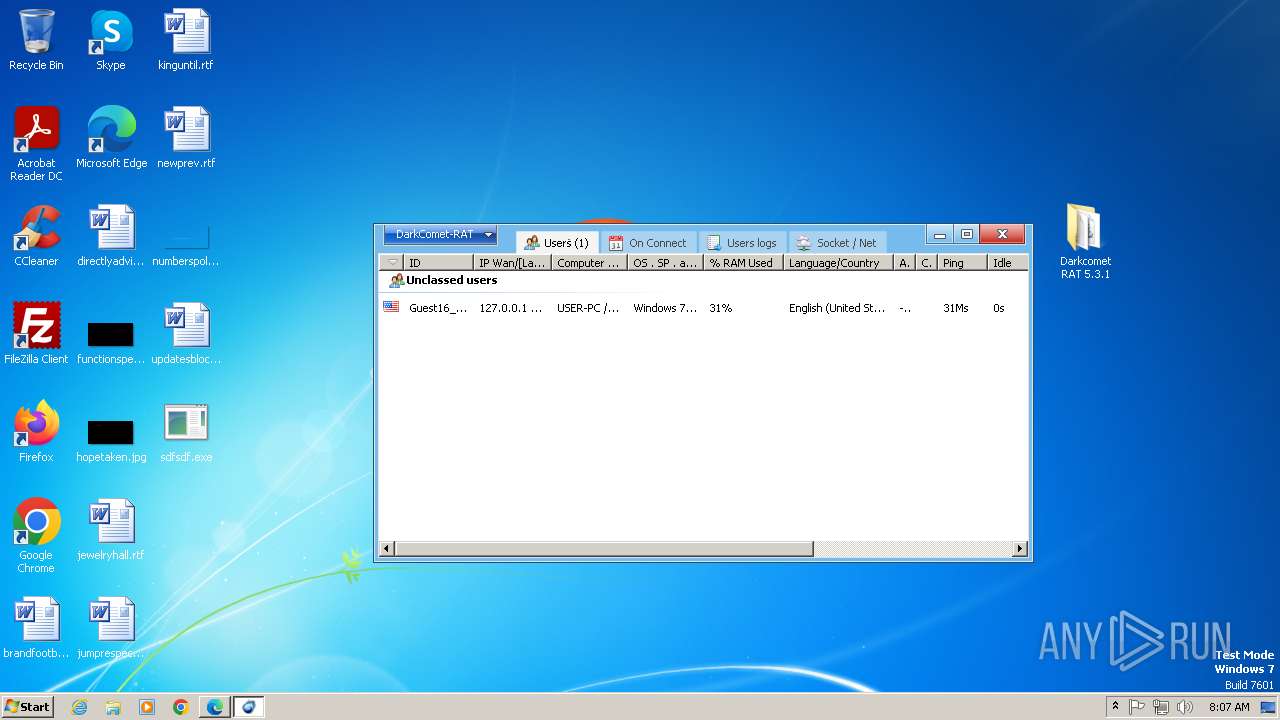Select the functionspe... image file
Image resolution: width=1280 pixels, height=720 pixels.
coord(111,342)
